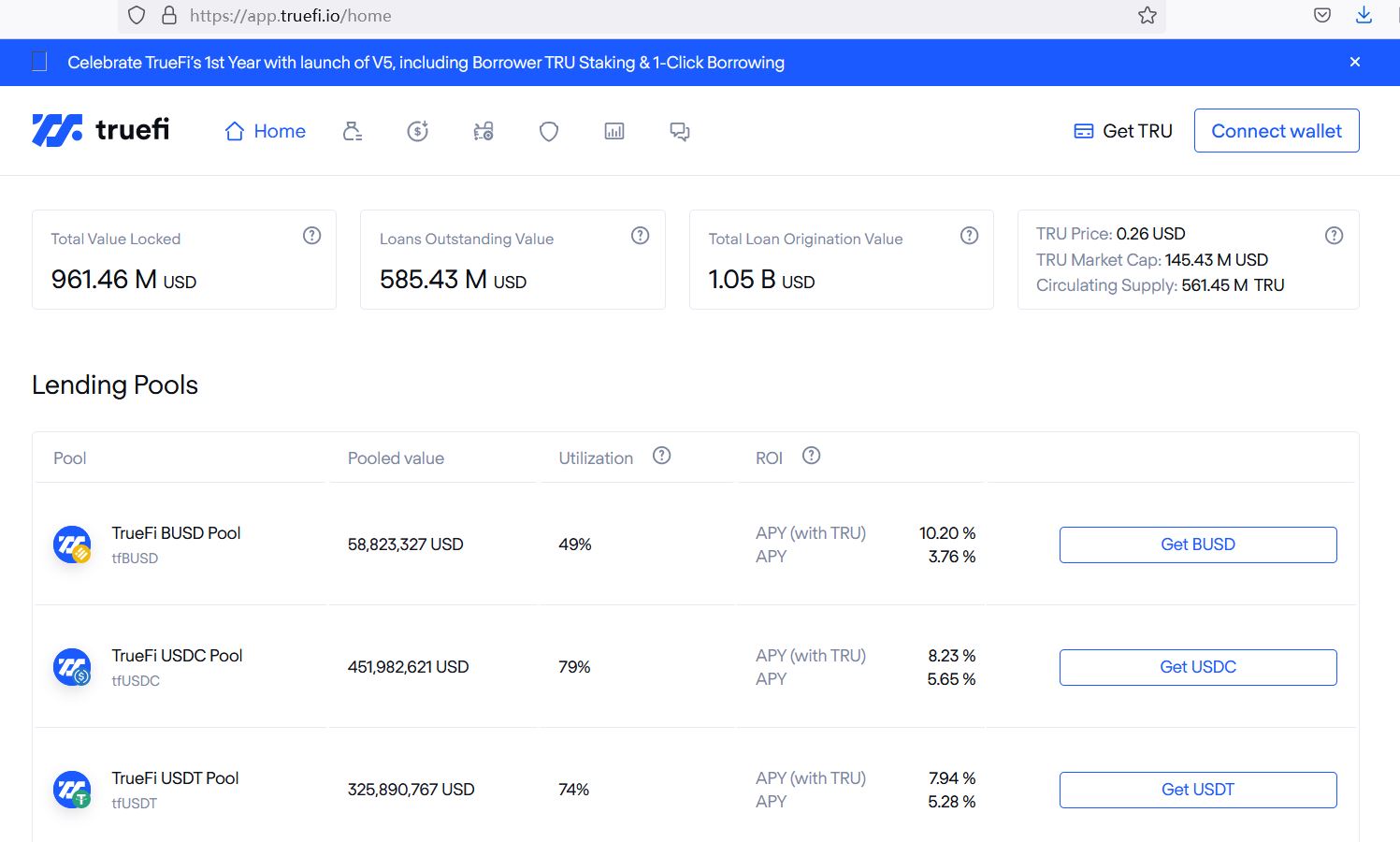Click the Lending Pools heading

[115, 385]
